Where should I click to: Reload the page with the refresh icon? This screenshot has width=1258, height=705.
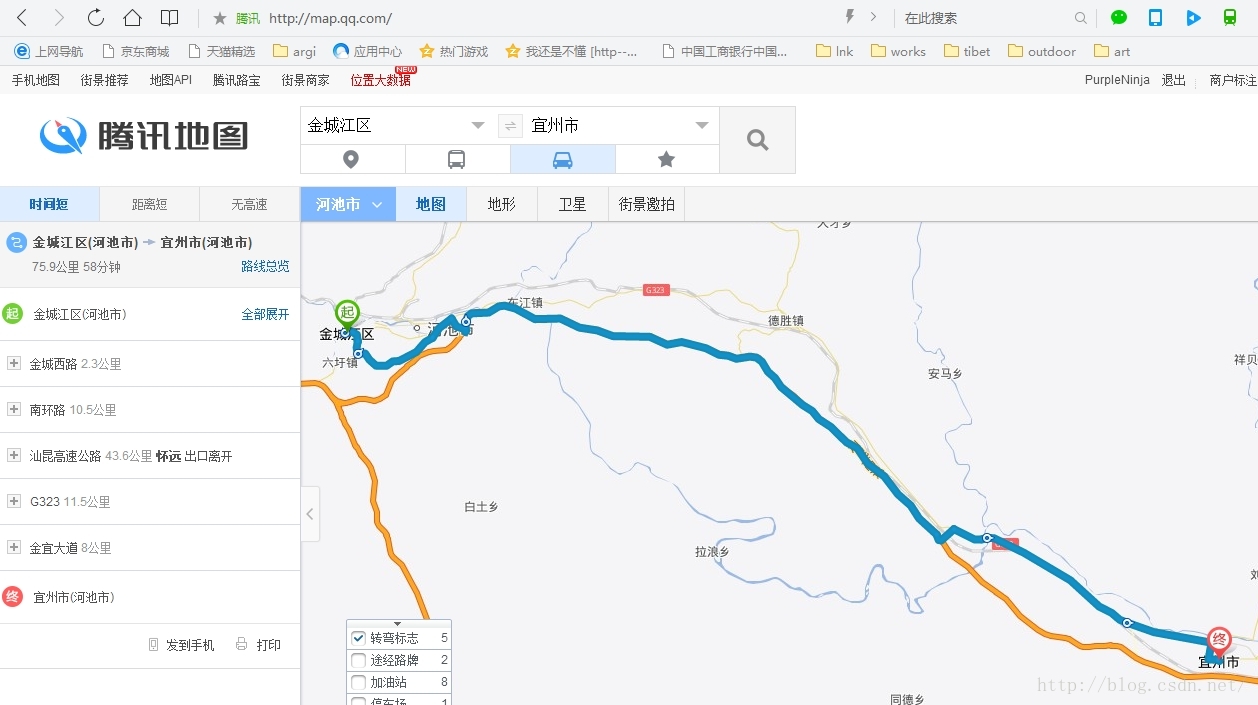coord(96,18)
